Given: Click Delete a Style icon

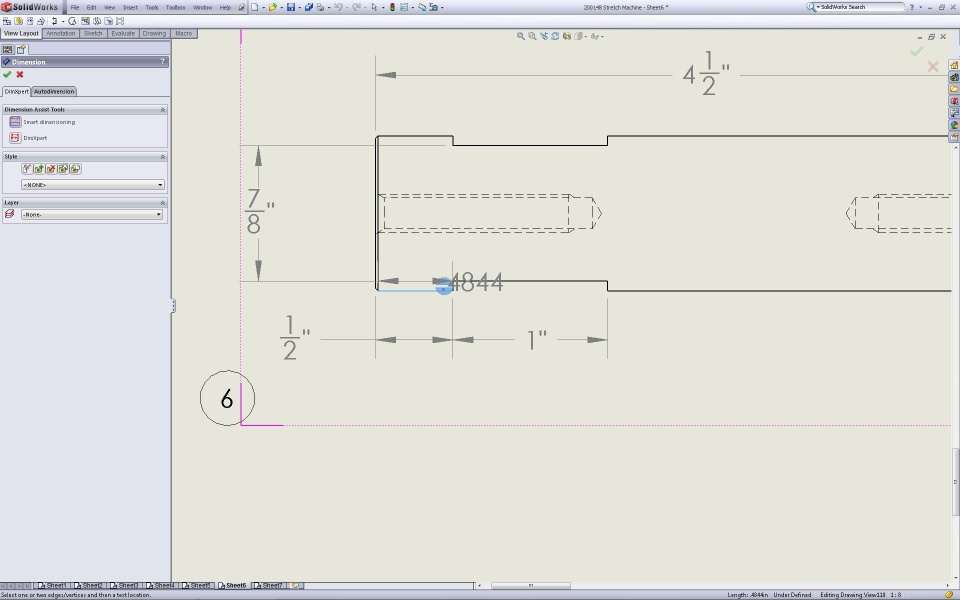Looking at the screenshot, I should [x=51, y=169].
